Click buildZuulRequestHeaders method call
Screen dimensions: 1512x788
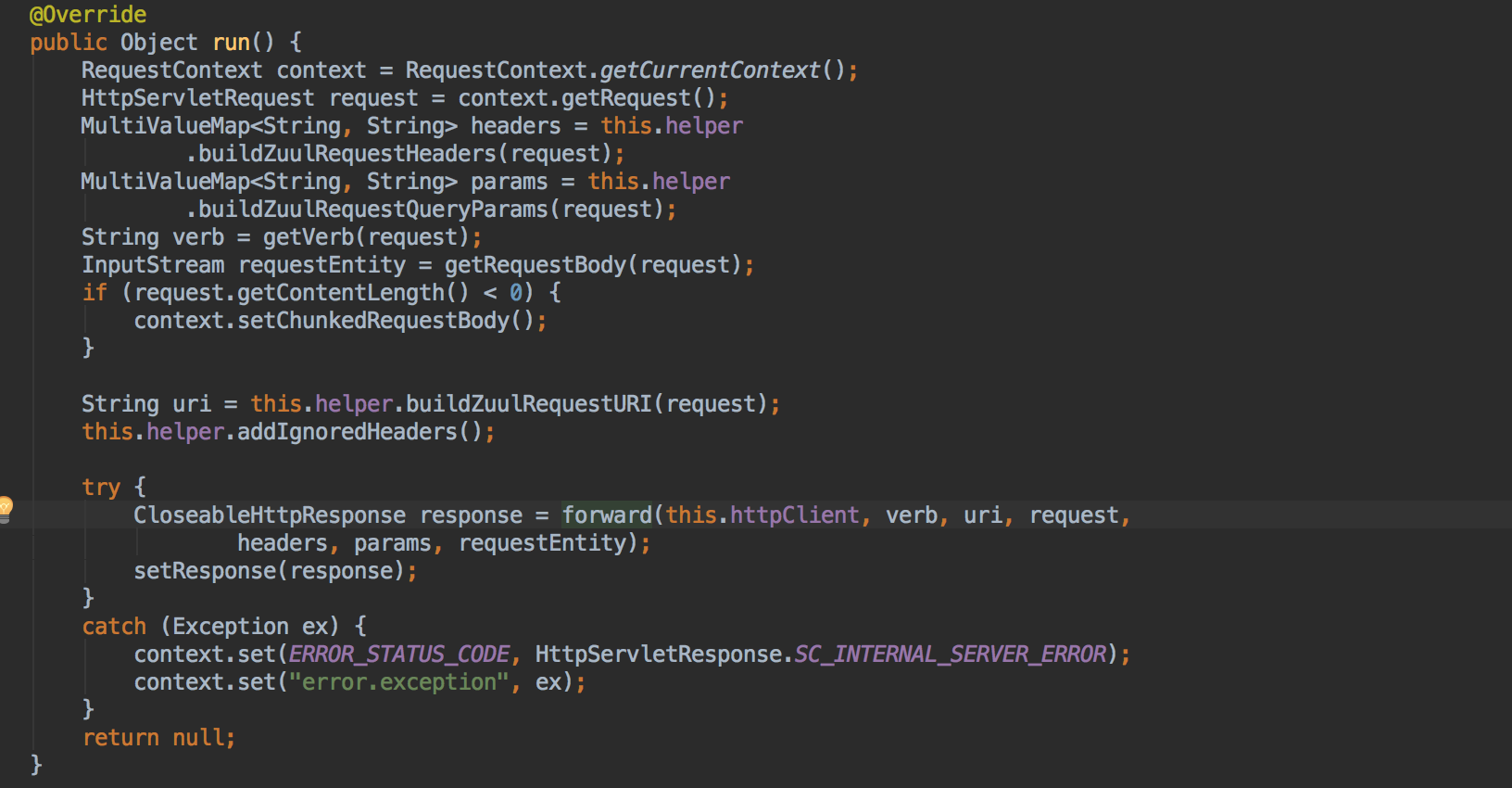click(347, 154)
